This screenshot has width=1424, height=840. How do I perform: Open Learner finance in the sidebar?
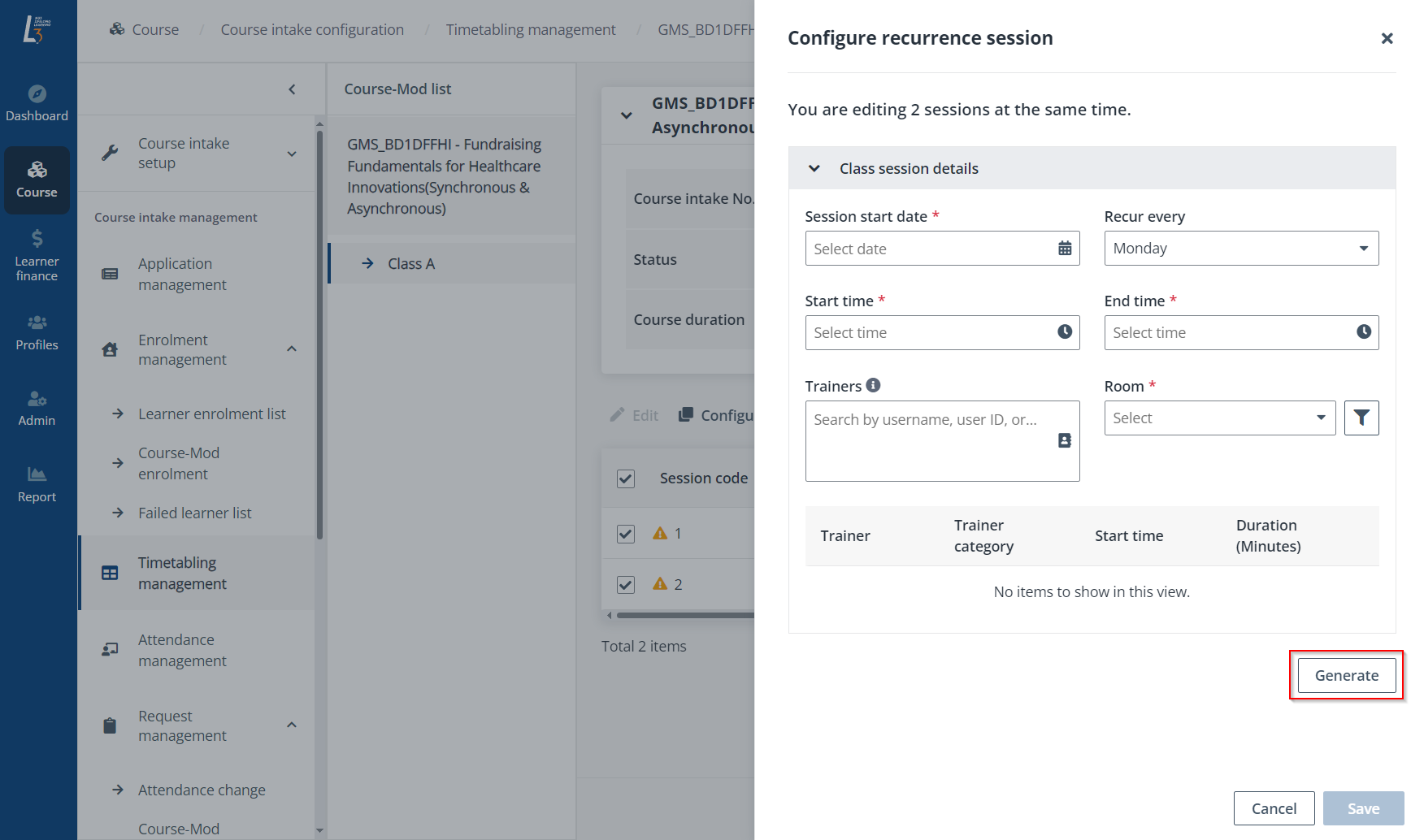[37, 255]
